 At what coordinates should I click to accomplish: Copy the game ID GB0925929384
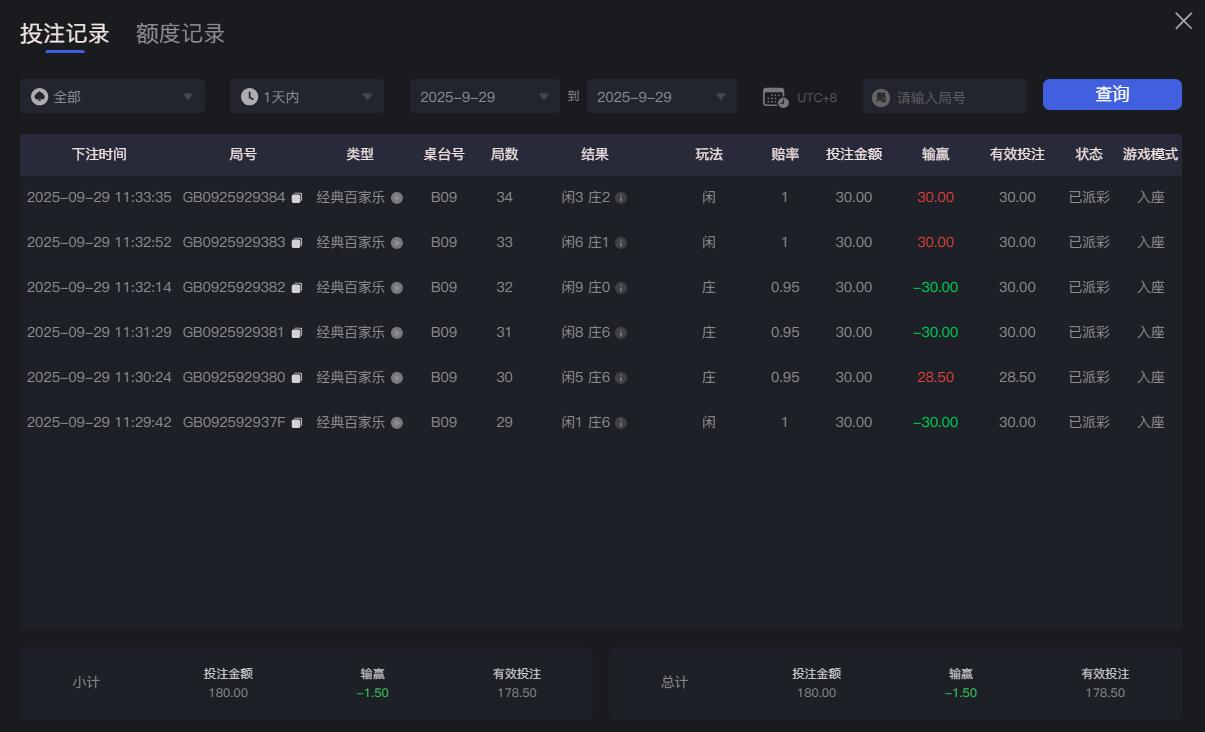pyautogui.click(x=296, y=197)
